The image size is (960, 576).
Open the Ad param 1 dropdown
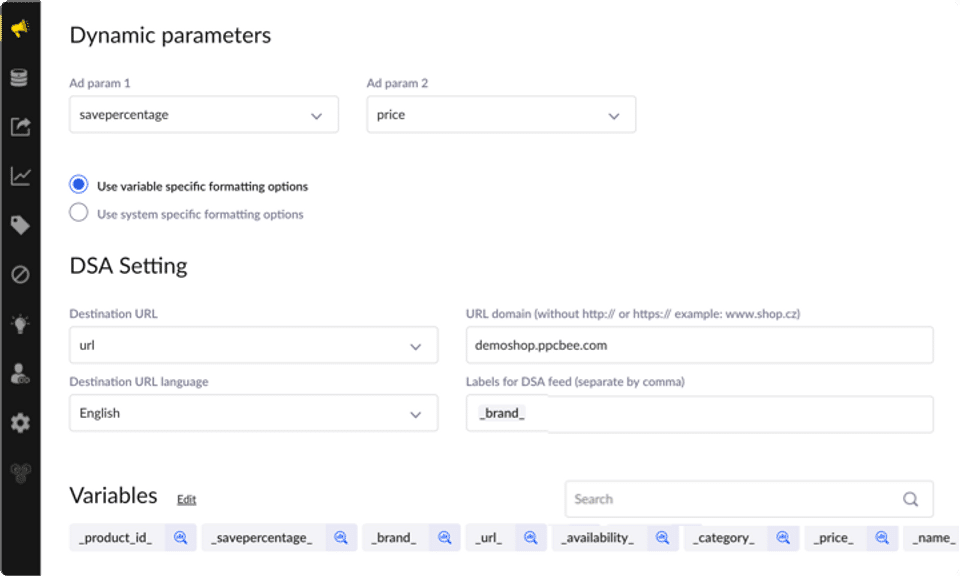click(x=204, y=114)
